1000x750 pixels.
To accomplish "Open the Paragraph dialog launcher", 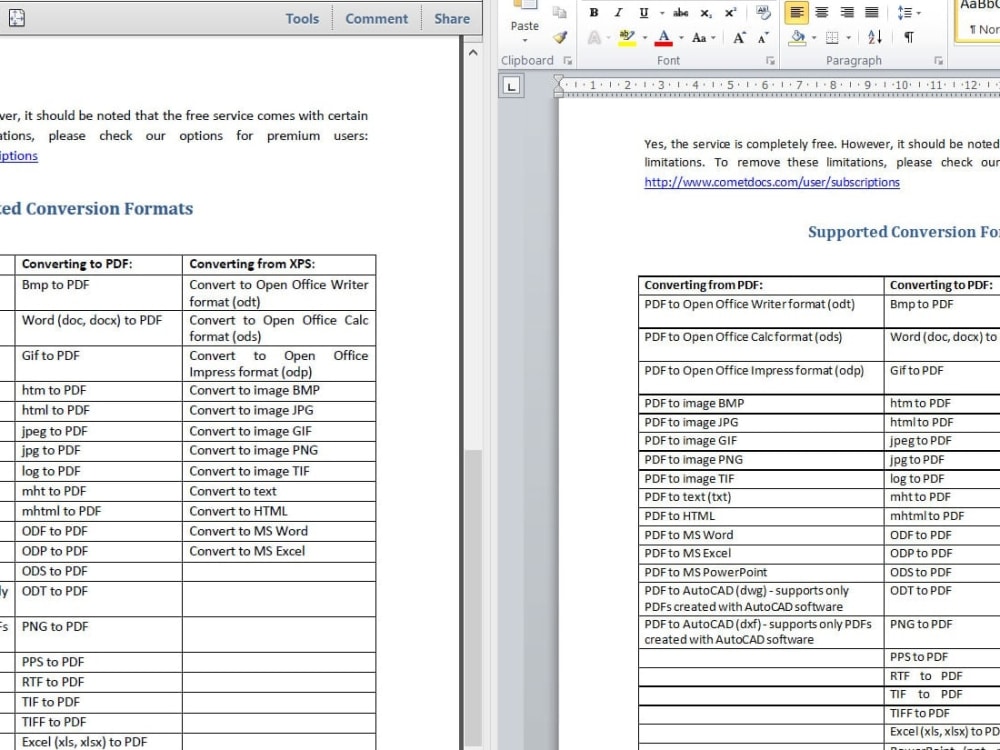I will (938, 61).
